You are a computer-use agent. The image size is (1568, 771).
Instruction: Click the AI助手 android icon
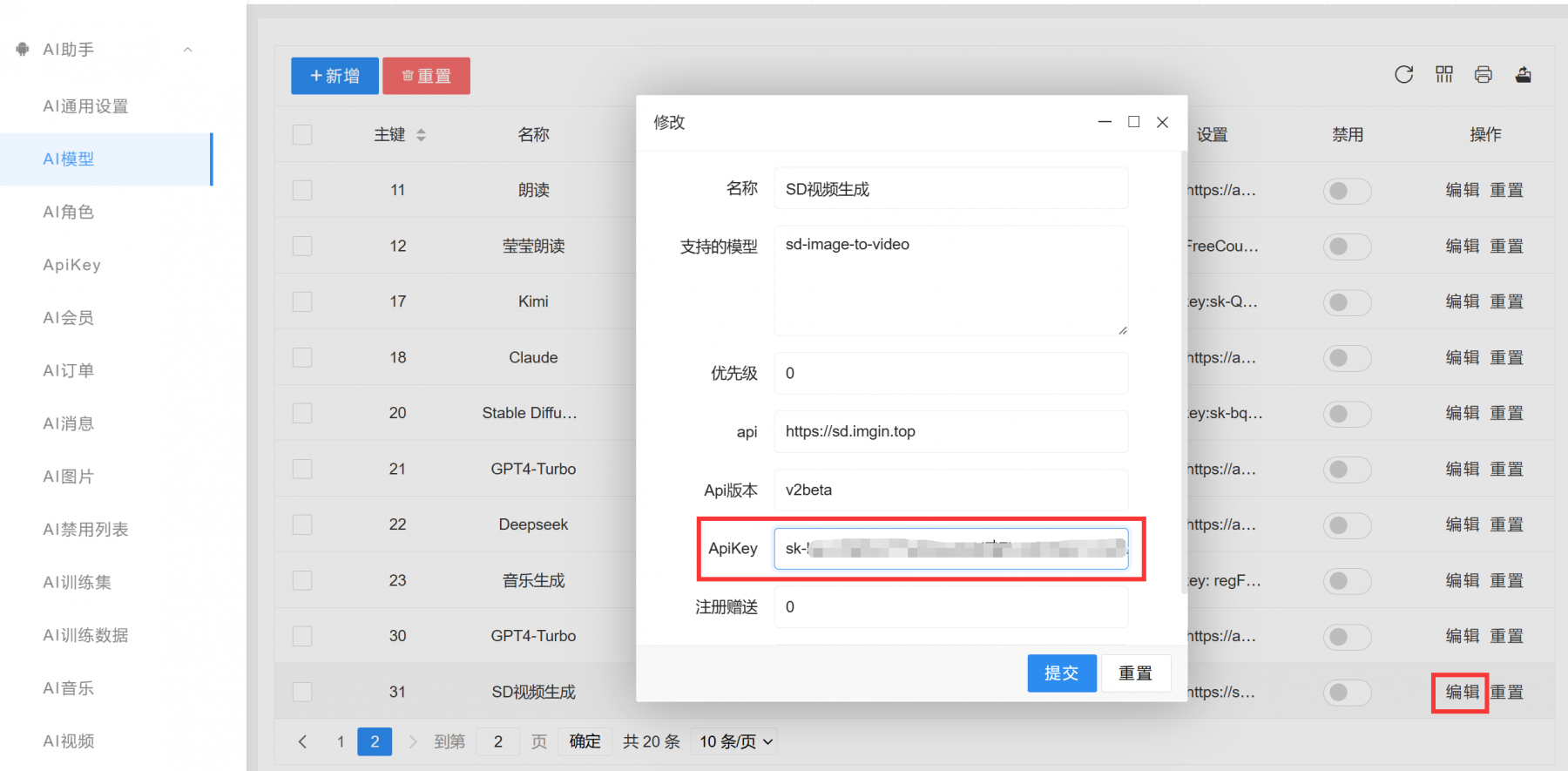tap(23, 50)
